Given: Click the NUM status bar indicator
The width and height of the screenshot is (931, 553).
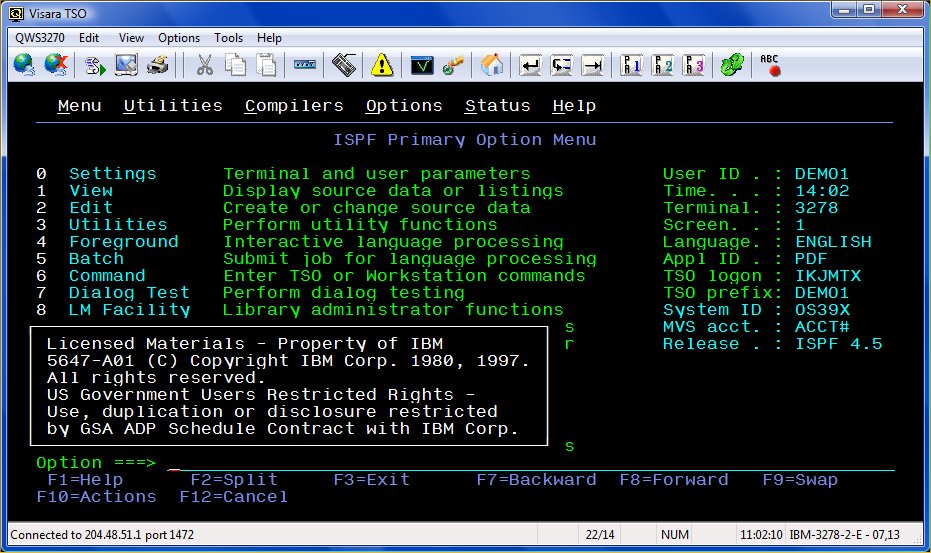Looking at the screenshot, I should click(675, 535).
